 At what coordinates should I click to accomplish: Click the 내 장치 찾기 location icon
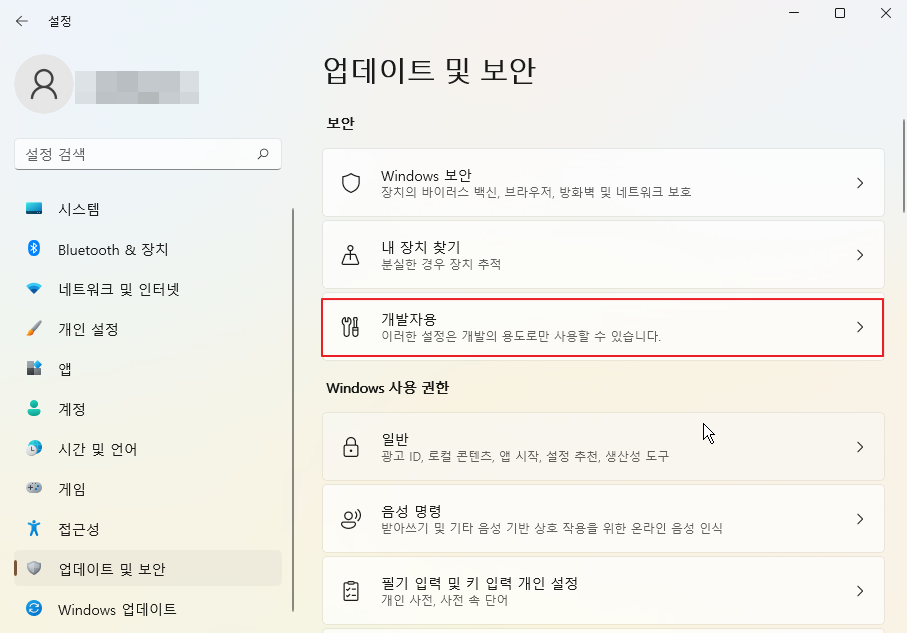coord(350,255)
